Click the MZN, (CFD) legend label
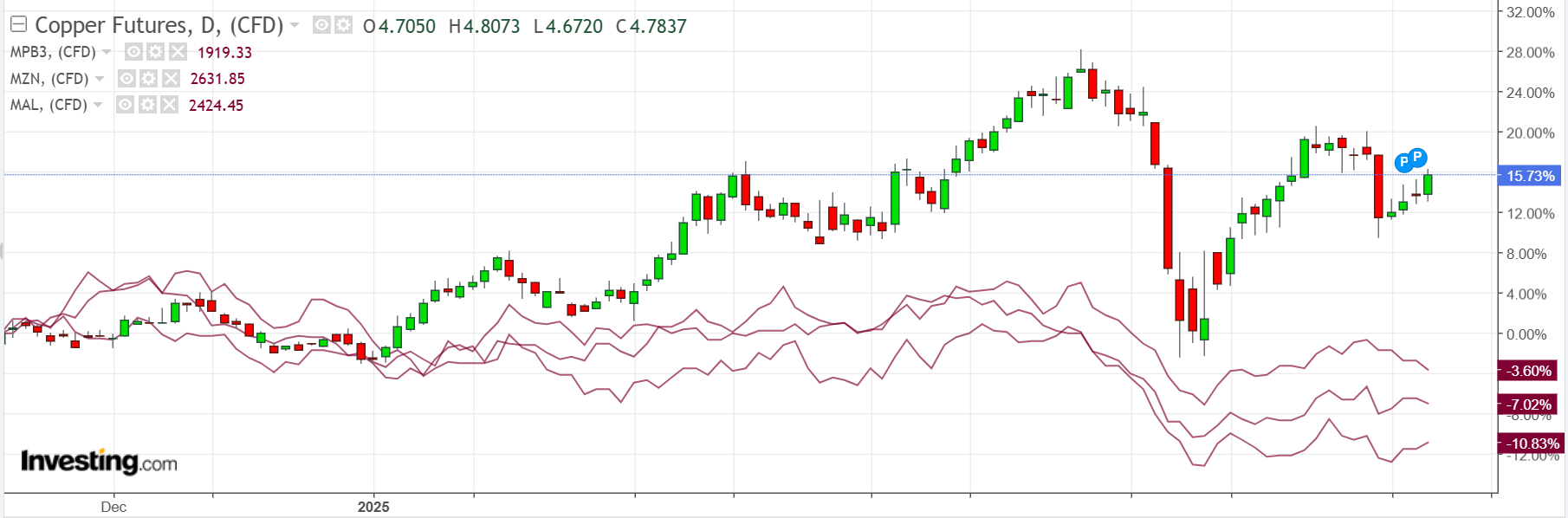Image resolution: width=1568 pixels, height=518 pixels. [x=49, y=79]
